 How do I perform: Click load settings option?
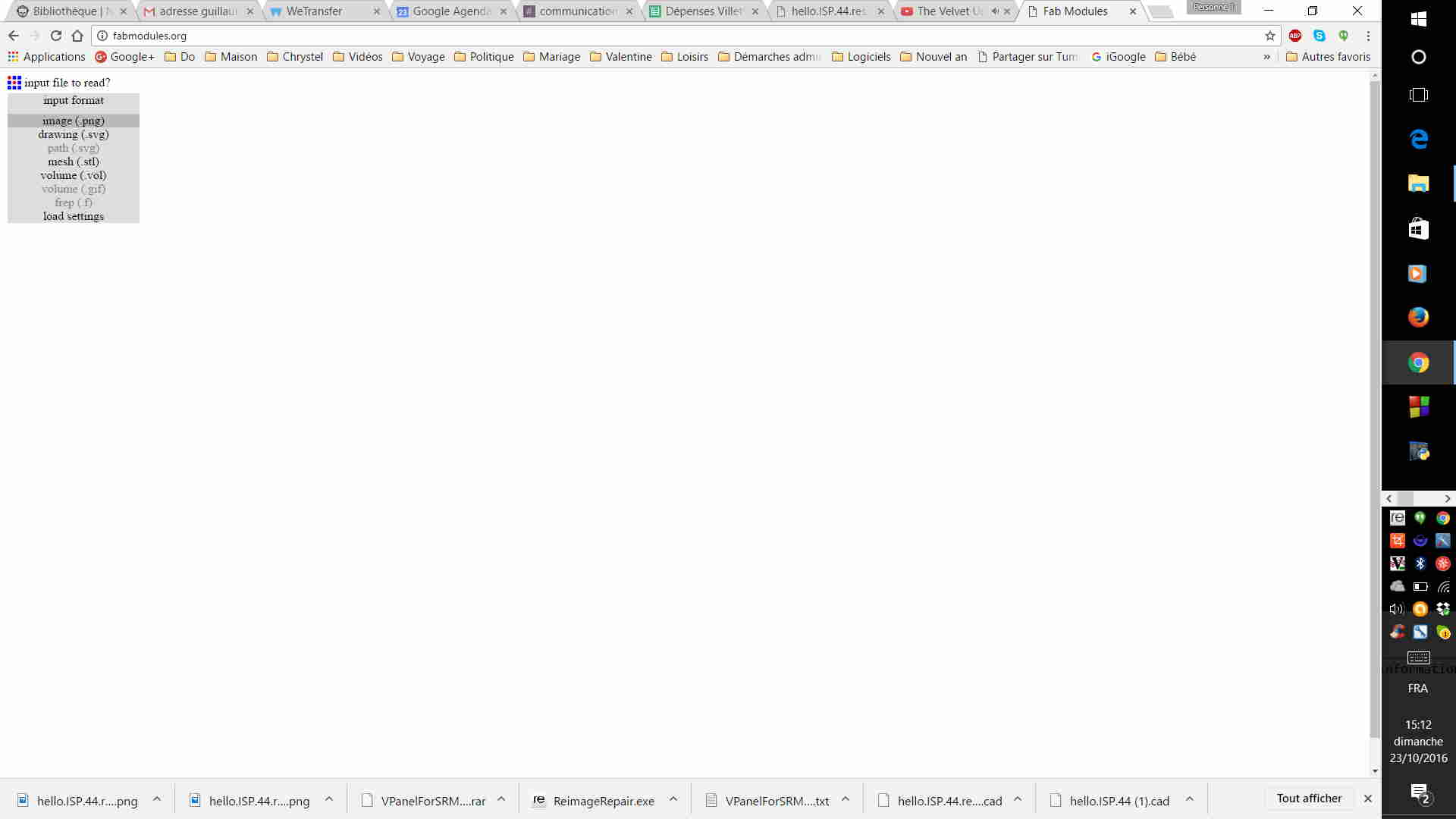coord(74,216)
